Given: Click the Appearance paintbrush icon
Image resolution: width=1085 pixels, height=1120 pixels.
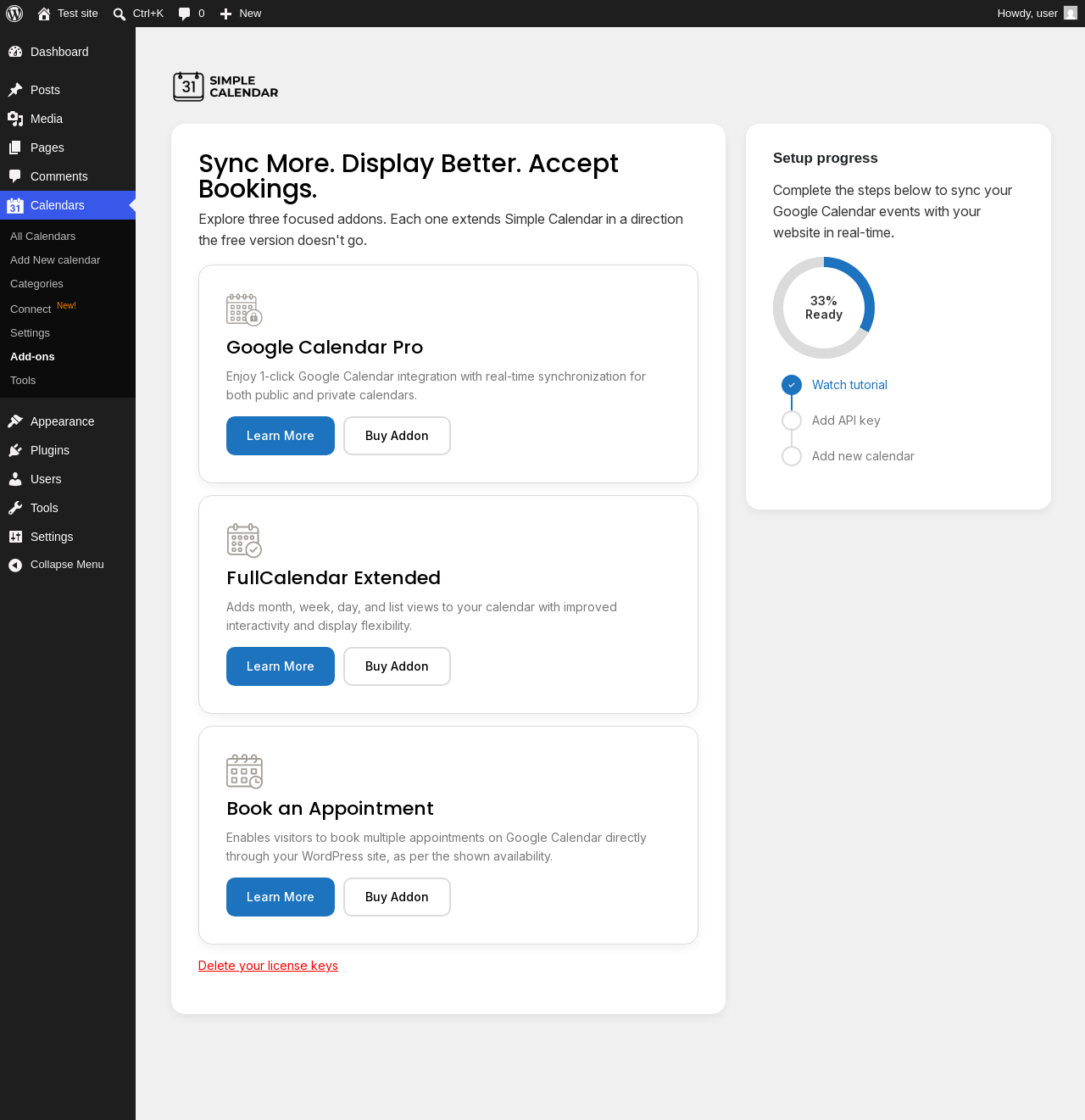Looking at the screenshot, I should click(x=15, y=421).
